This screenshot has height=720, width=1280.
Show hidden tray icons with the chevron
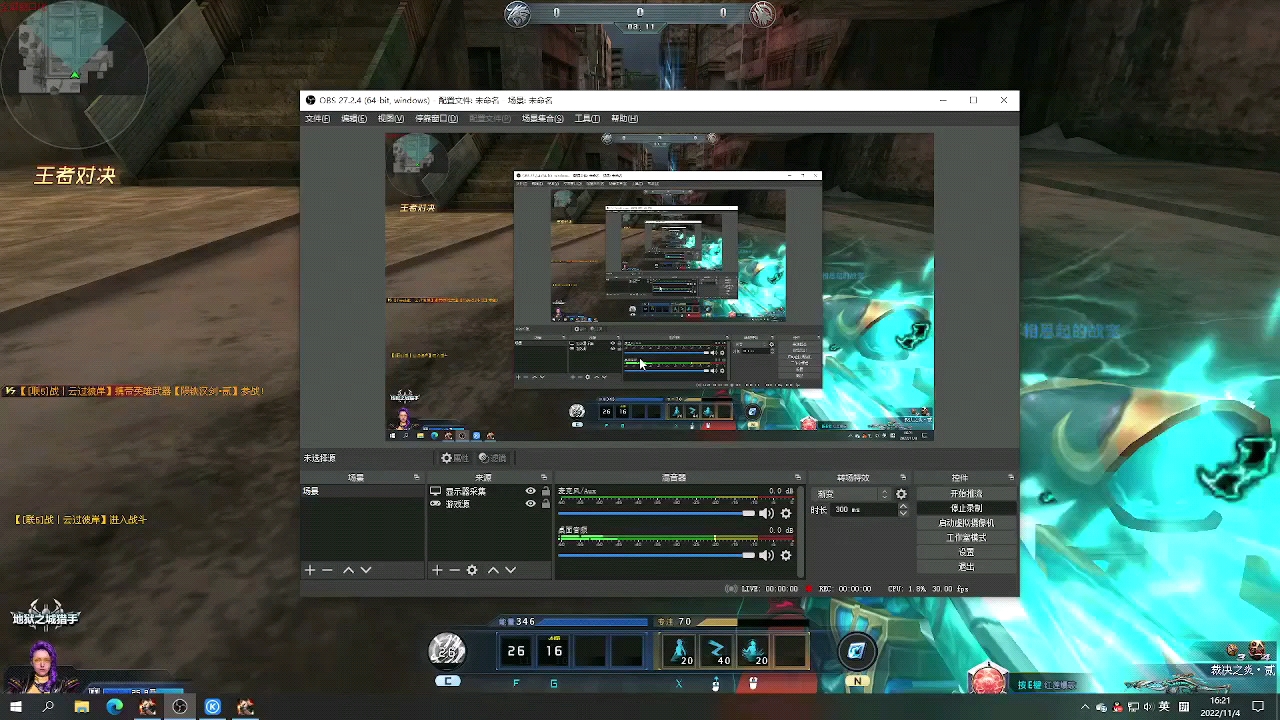pyautogui.click(x=1086, y=707)
